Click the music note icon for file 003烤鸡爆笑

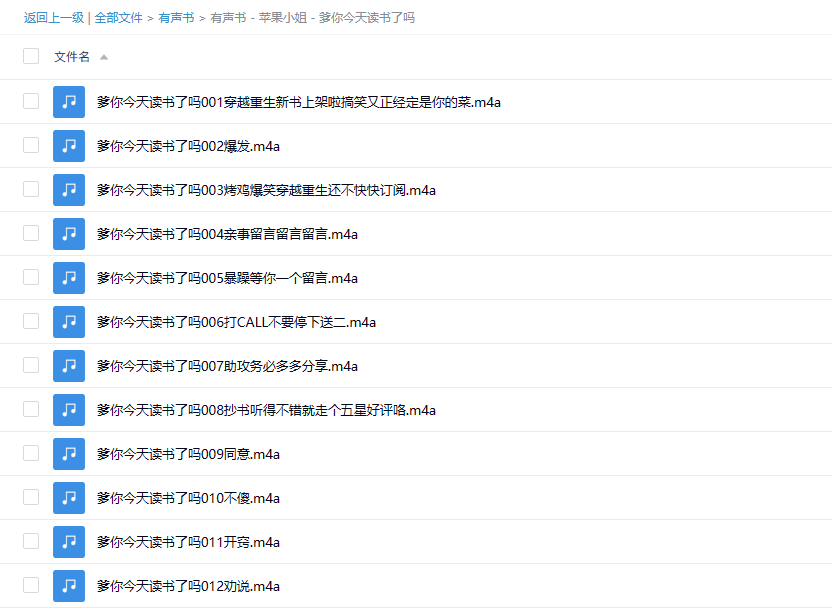69,190
